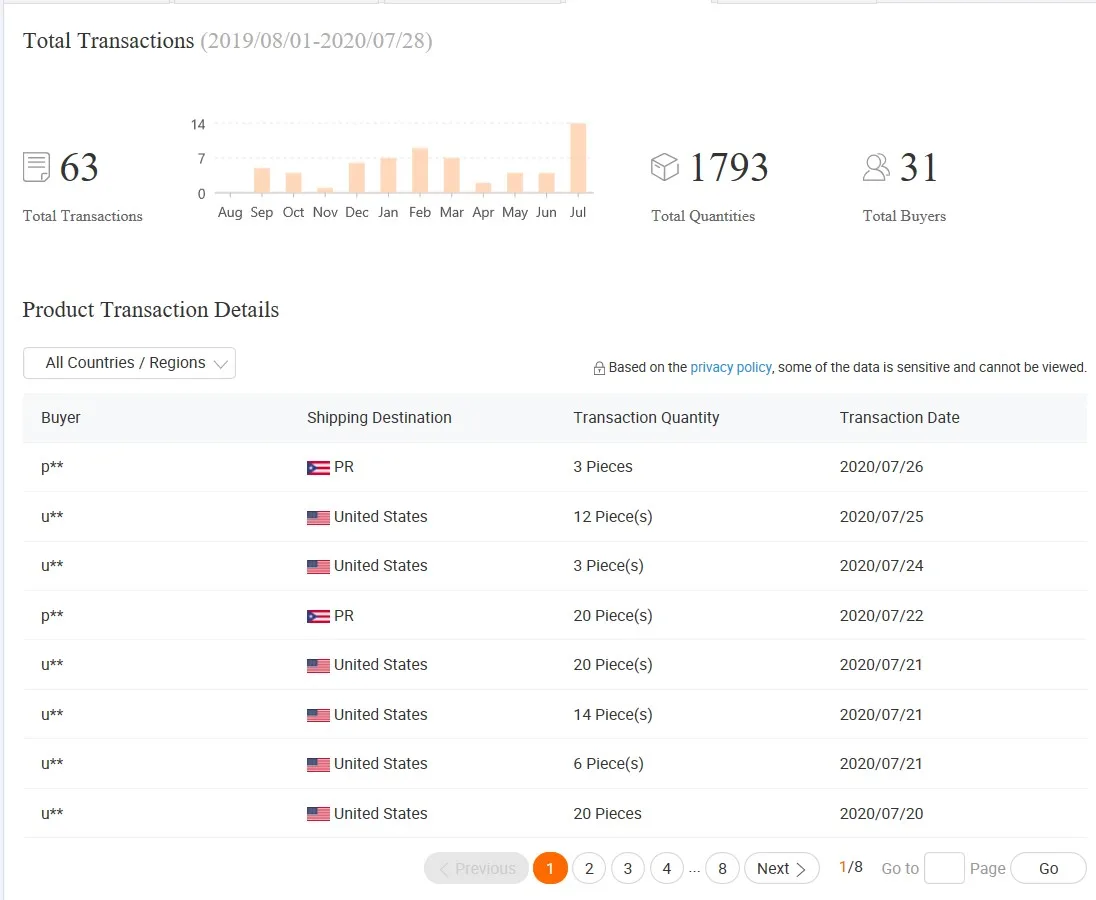Screen dimensions: 1096x900
Task: Click the PR flag in first row
Action: pyautogui.click(x=318, y=467)
